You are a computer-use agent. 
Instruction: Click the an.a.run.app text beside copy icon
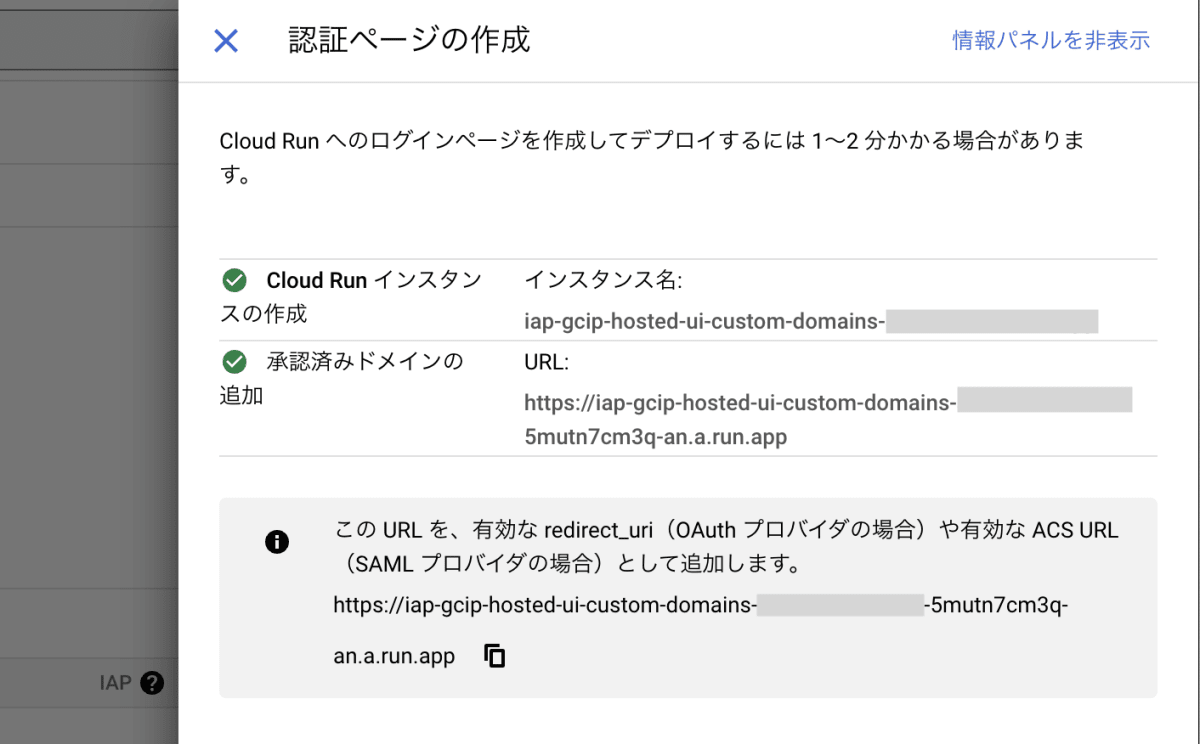[394, 656]
